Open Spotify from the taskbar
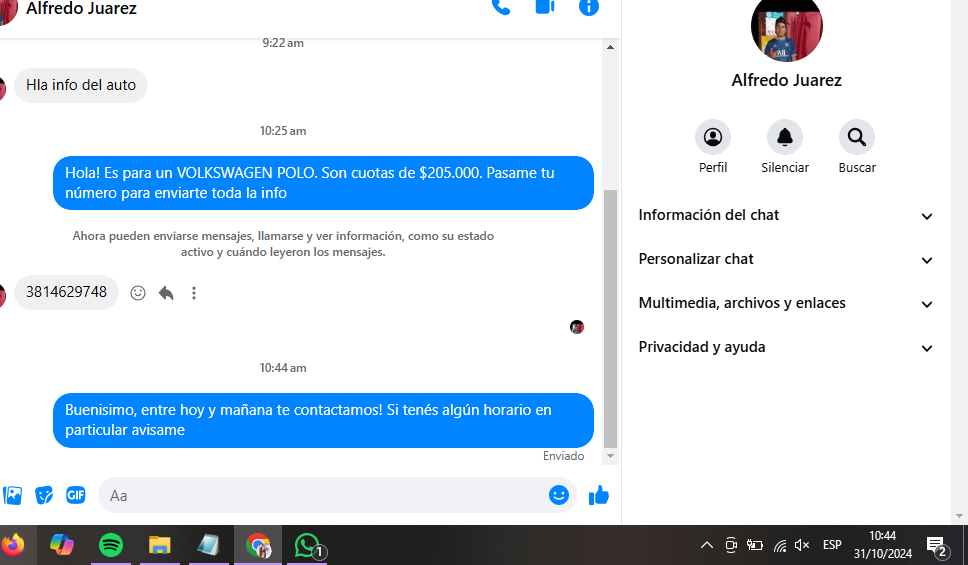The image size is (968, 565). (111, 545)
